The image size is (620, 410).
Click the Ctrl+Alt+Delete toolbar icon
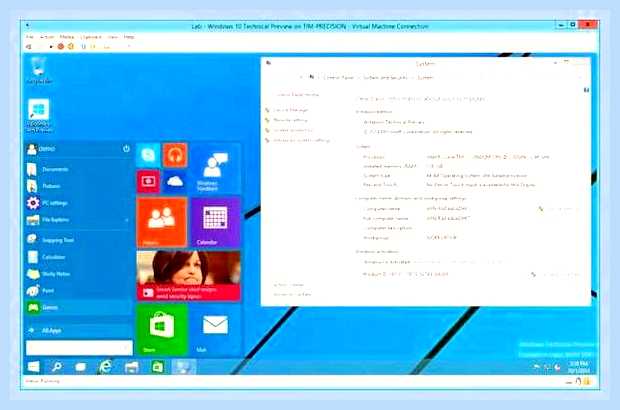point(28,47)
